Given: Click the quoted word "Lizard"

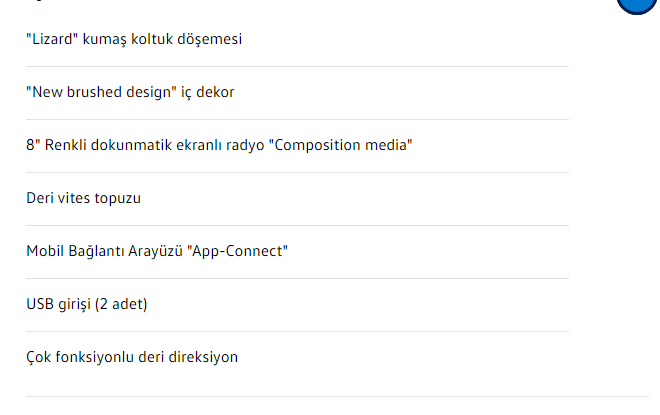Looking at the screenshot, I should pyautogui.click(x=53, y=40).
